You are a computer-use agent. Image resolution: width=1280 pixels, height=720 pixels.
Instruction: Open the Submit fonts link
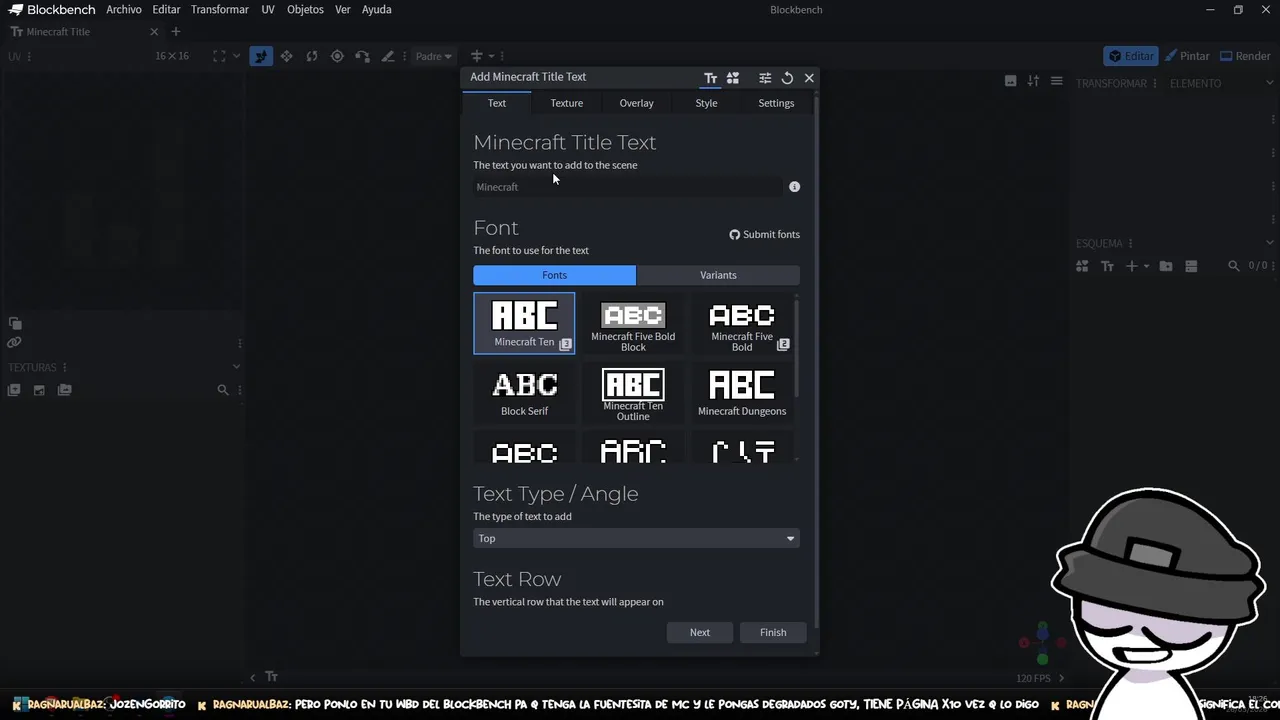(764, 235)
